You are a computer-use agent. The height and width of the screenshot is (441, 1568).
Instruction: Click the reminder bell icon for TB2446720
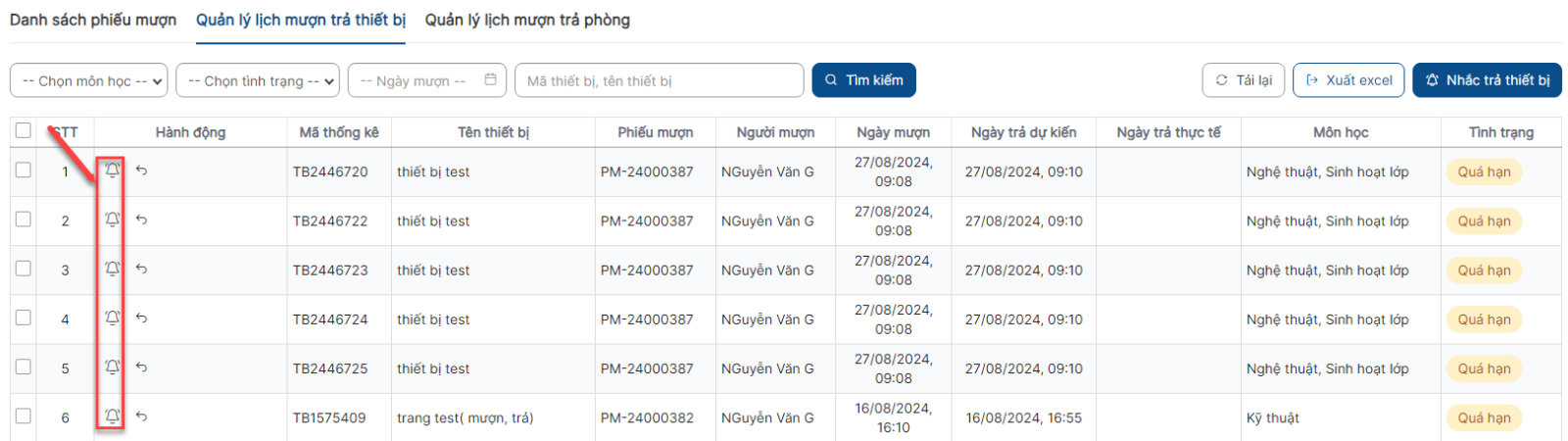point(113,171)
